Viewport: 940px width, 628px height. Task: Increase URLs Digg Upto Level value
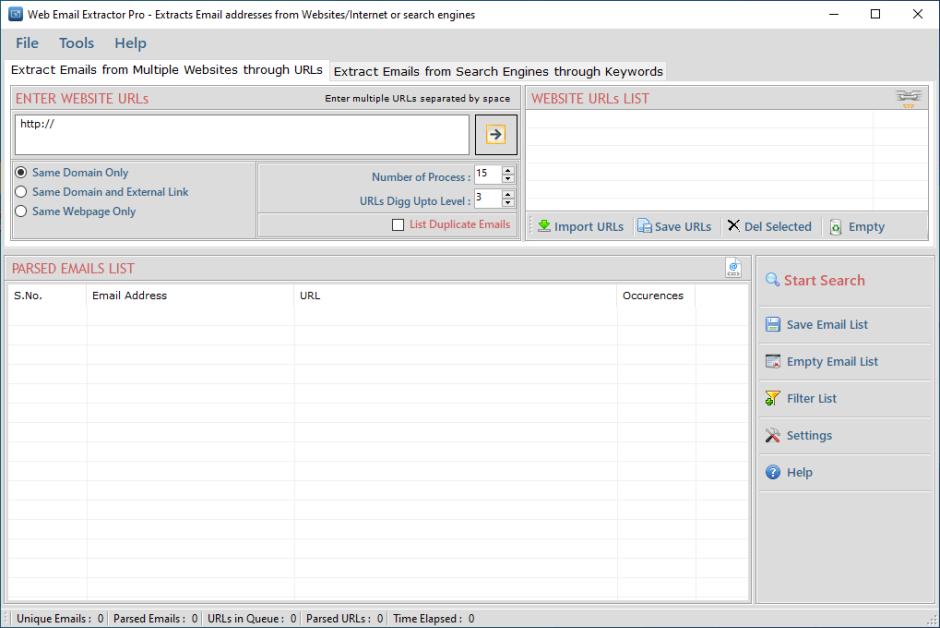click(508, 195)
